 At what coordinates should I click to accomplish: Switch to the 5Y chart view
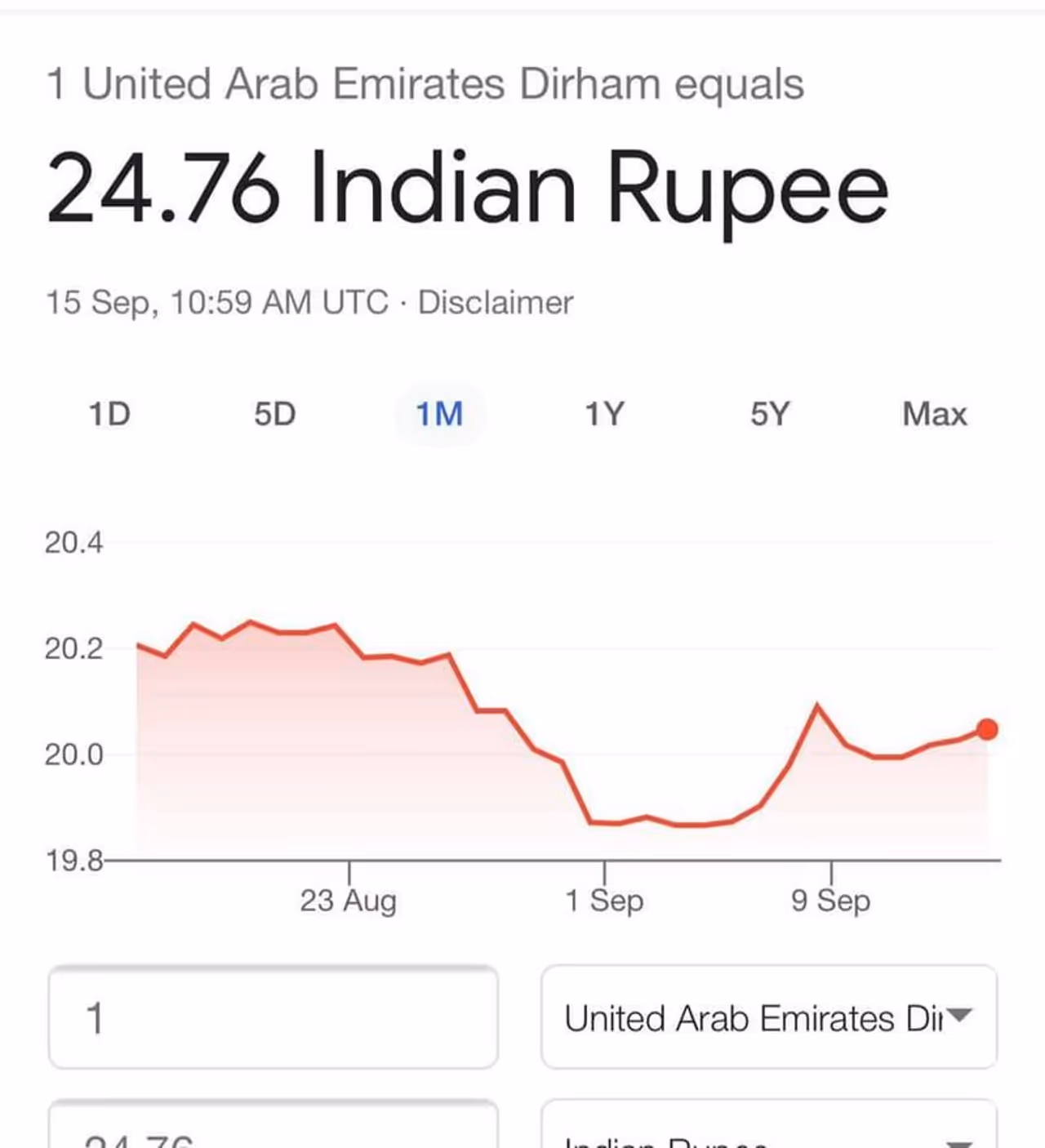pyautogui.click(x=770, y=414)
